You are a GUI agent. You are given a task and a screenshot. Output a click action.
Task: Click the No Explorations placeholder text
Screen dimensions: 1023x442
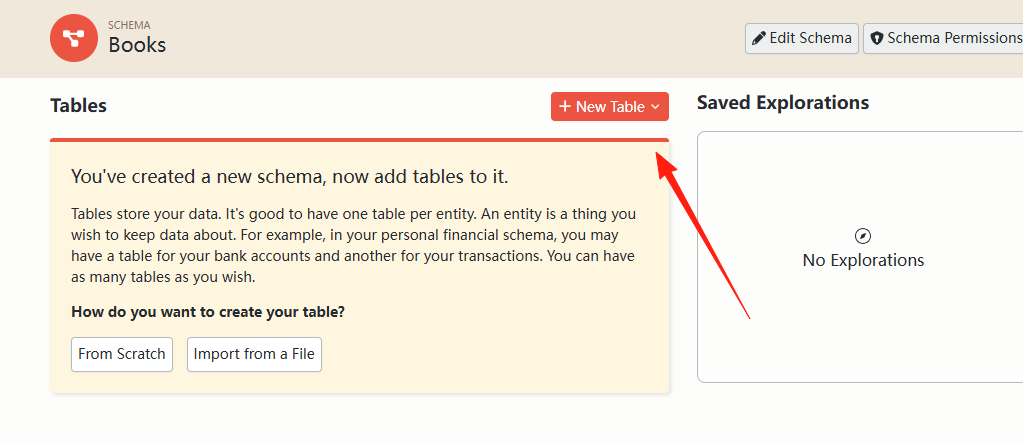point(863,260)
